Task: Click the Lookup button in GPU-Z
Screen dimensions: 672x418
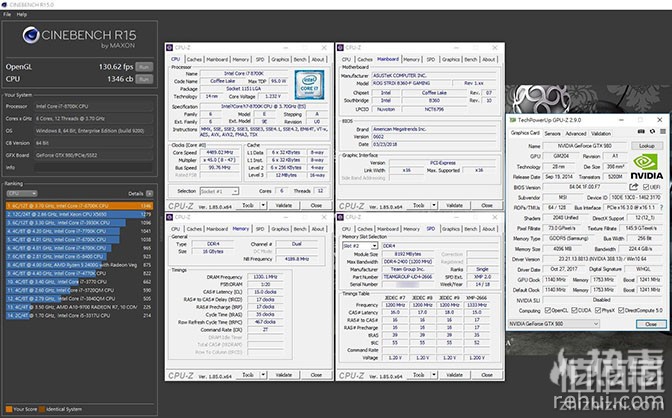Action: click(647, 146)
